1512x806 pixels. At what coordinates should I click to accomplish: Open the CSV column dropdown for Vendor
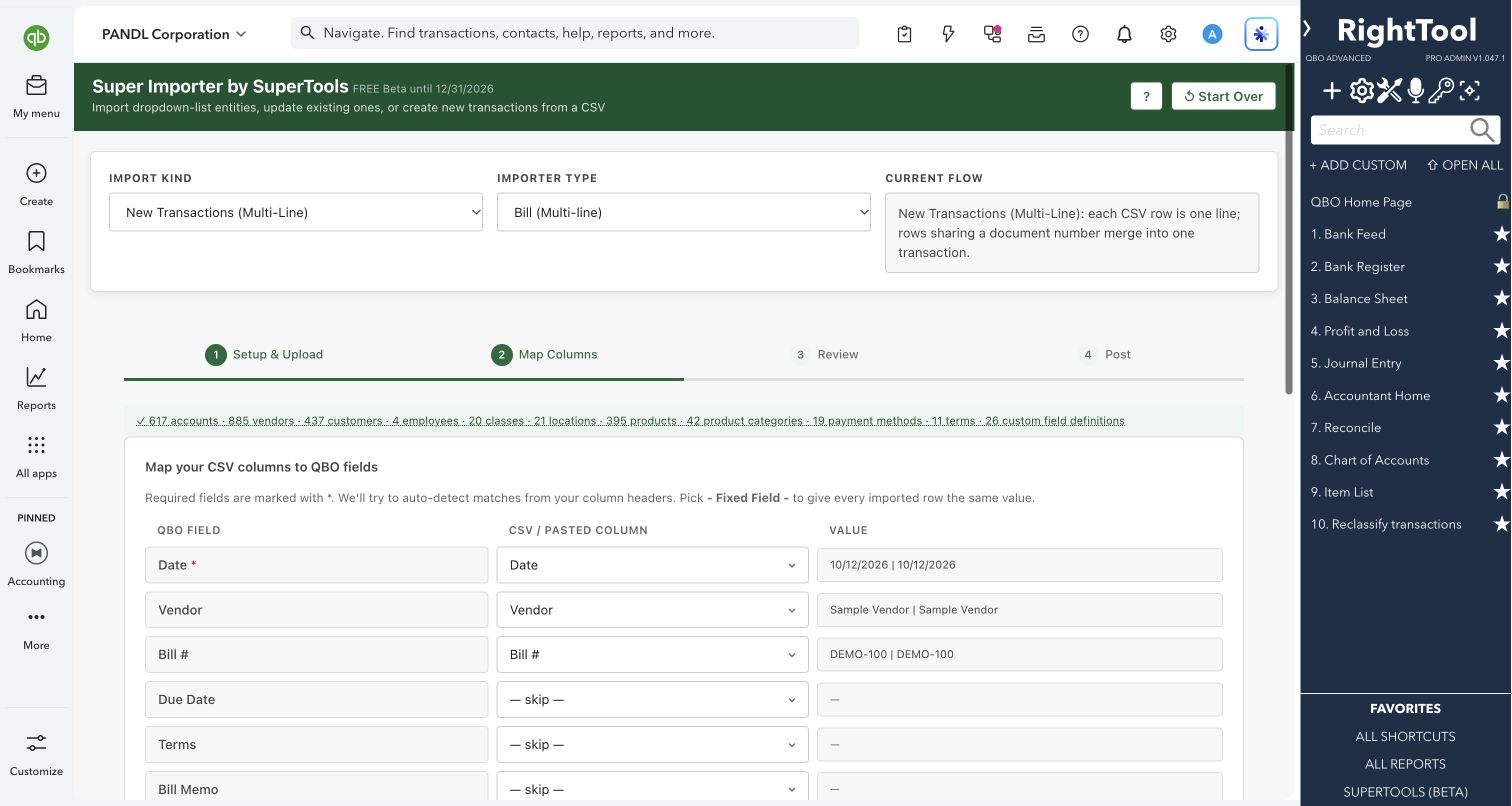[652, 610]
